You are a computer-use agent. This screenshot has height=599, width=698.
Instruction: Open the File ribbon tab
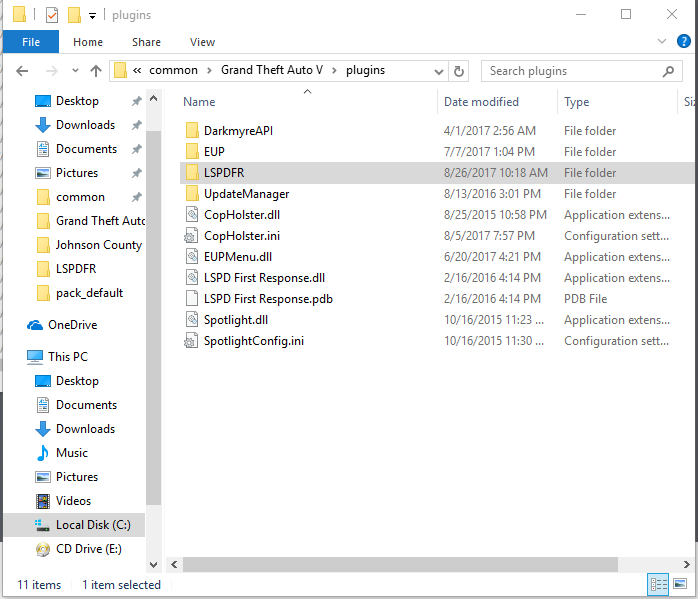[31, 42]
